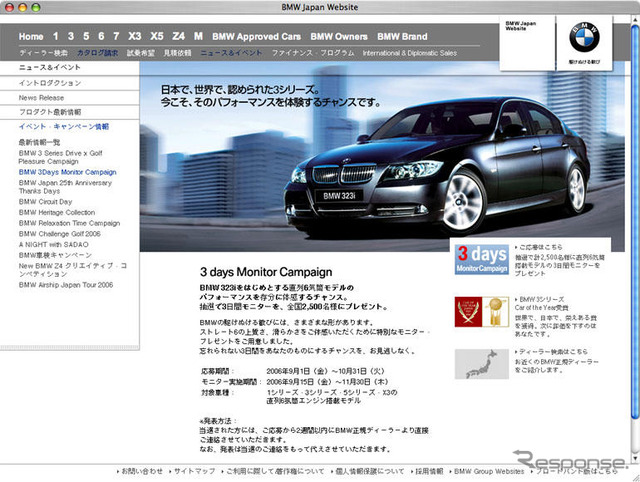
Task: Select イントロダクション in sidebar
Action: (50, 83)
